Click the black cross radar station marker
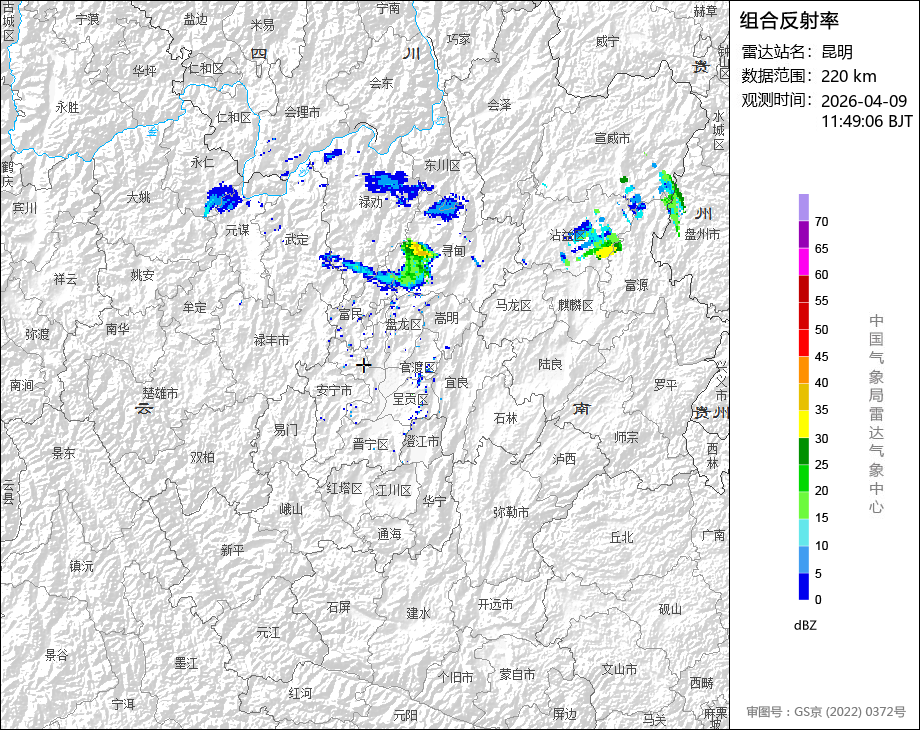The image size is (920, 730). point(364,365)
